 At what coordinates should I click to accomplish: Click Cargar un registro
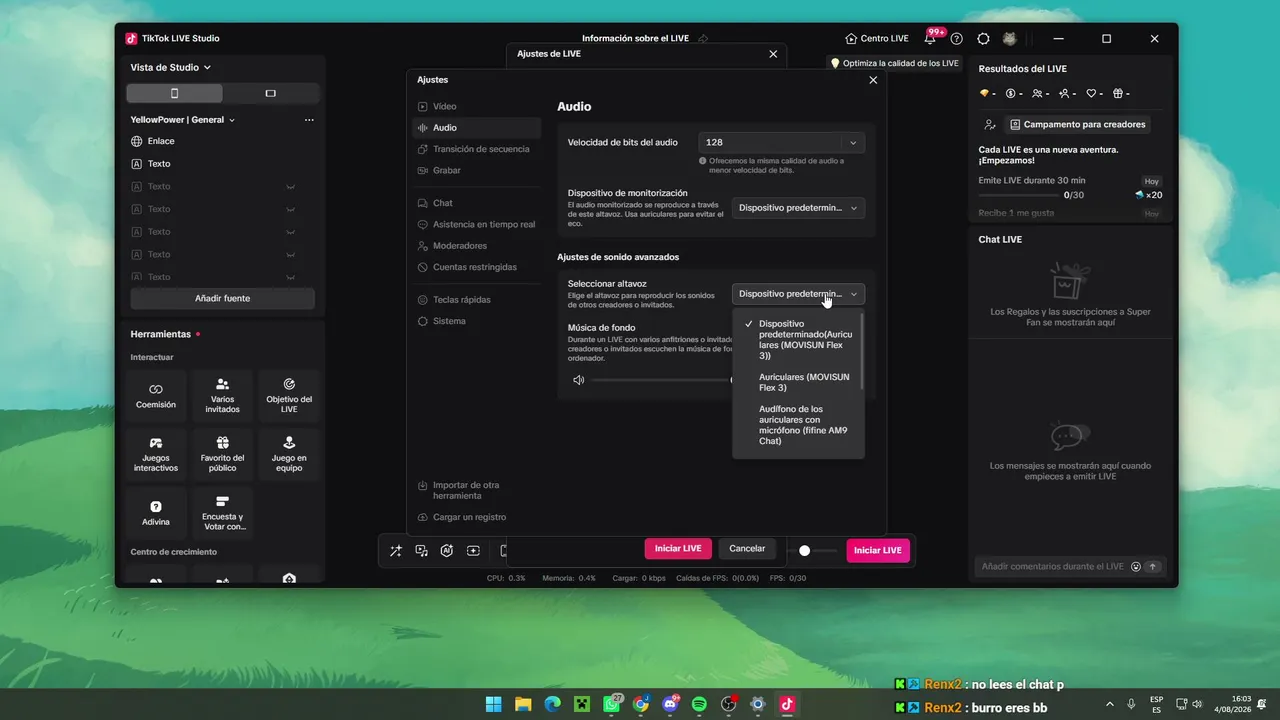462,518
